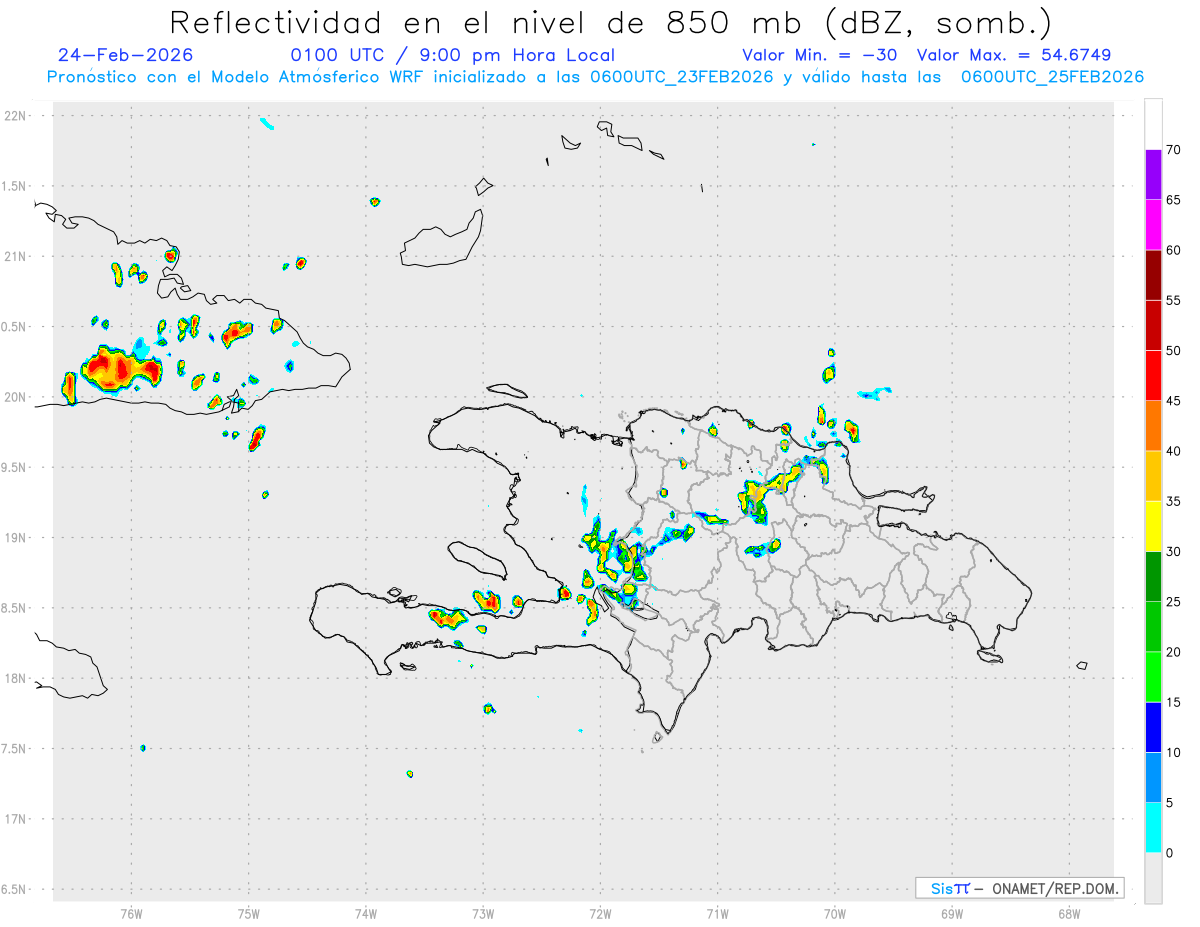Click the '18N' latitude label

tap(17, 678)
